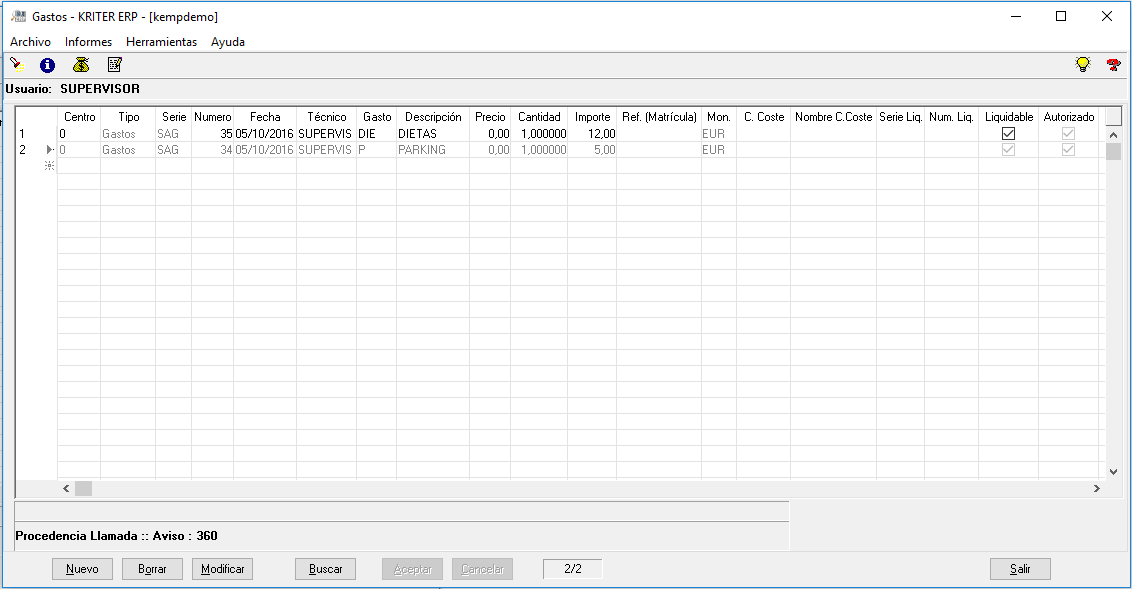Open the Herramientas menu
Viewport: 1132px width, 589px height.
161,42
